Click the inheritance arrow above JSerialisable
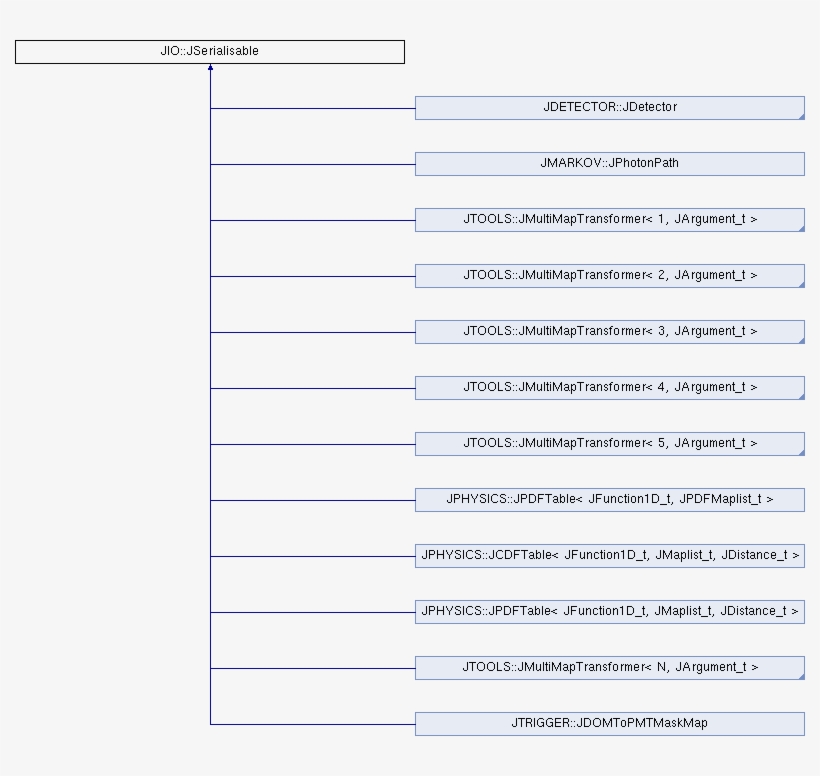Image resolution: width=820 pixels, height=776 pixels. [x=210, y=65]
